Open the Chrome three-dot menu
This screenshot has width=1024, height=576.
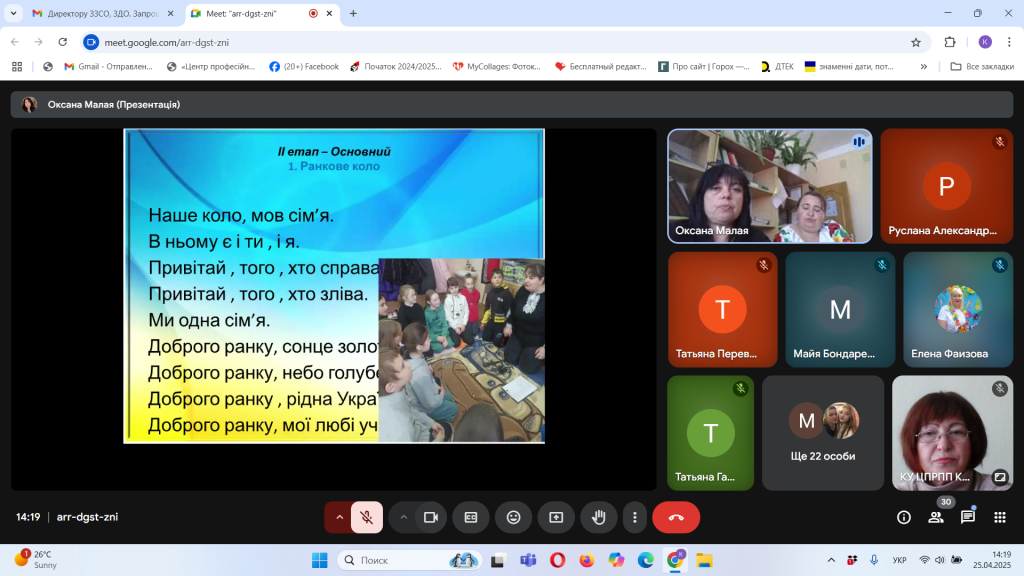(1009, 42)
